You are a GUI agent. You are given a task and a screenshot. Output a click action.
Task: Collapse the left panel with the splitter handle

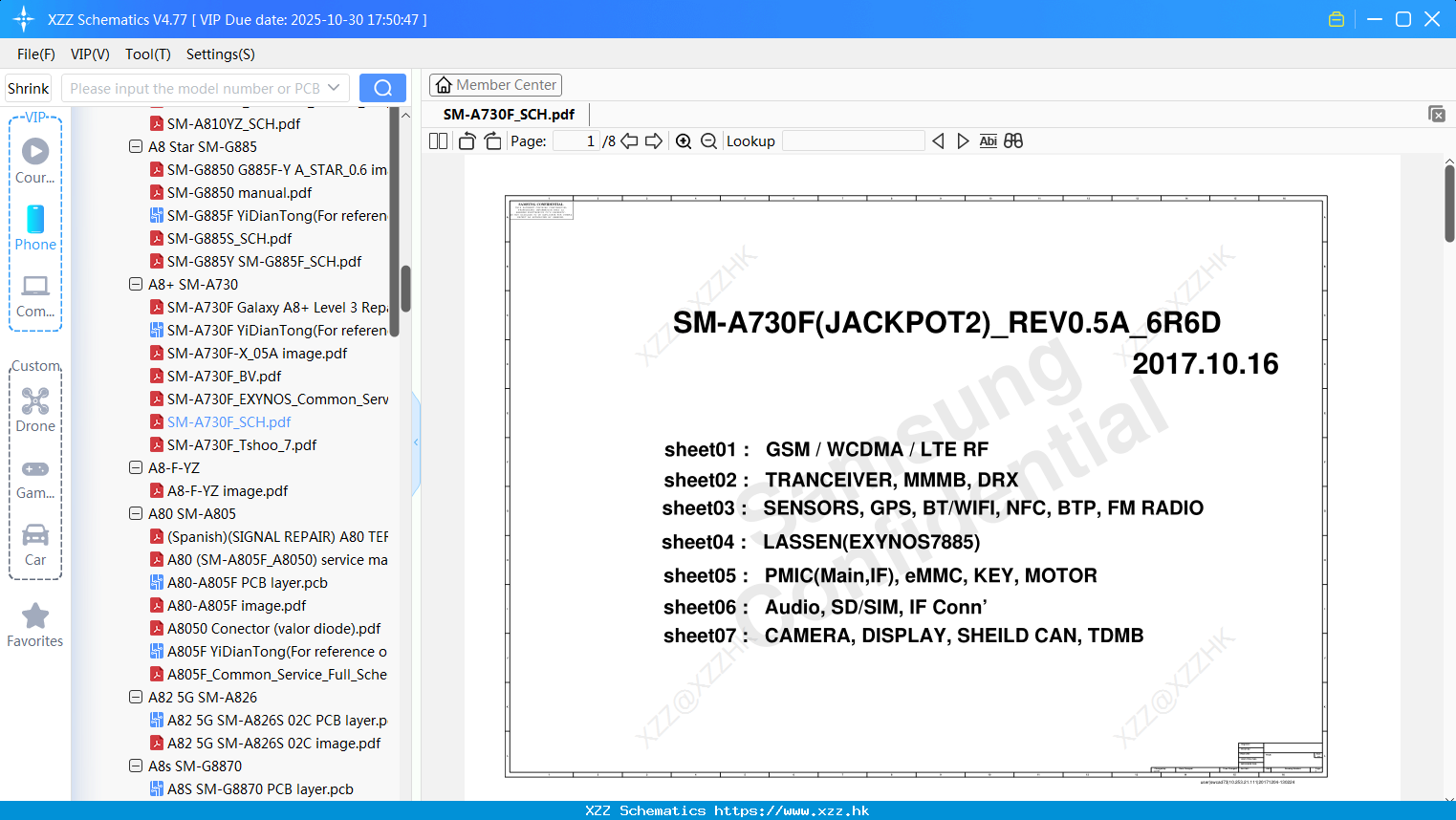416,442
